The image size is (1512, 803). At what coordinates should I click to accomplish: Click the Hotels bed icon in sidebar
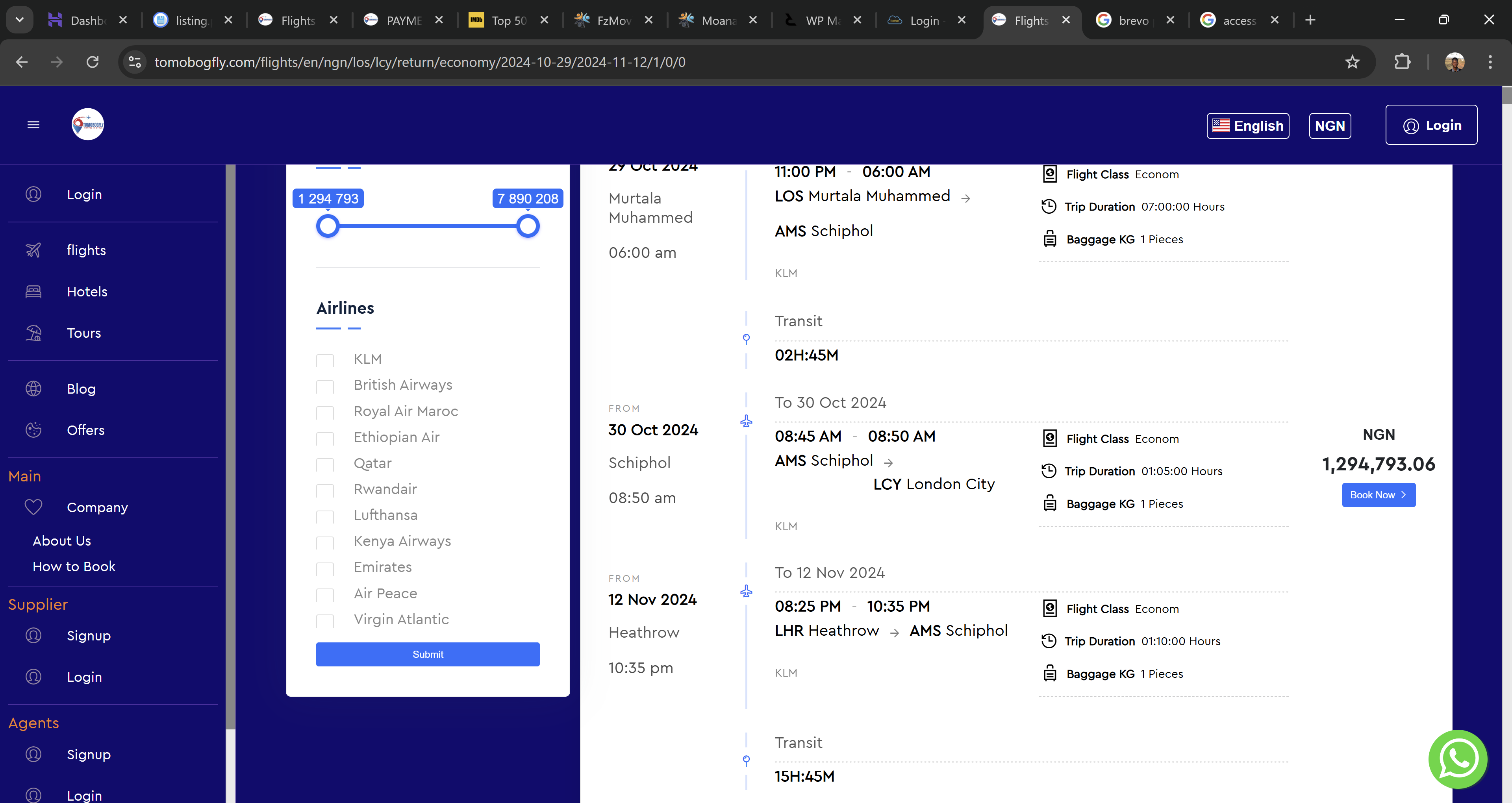point(33,292)
